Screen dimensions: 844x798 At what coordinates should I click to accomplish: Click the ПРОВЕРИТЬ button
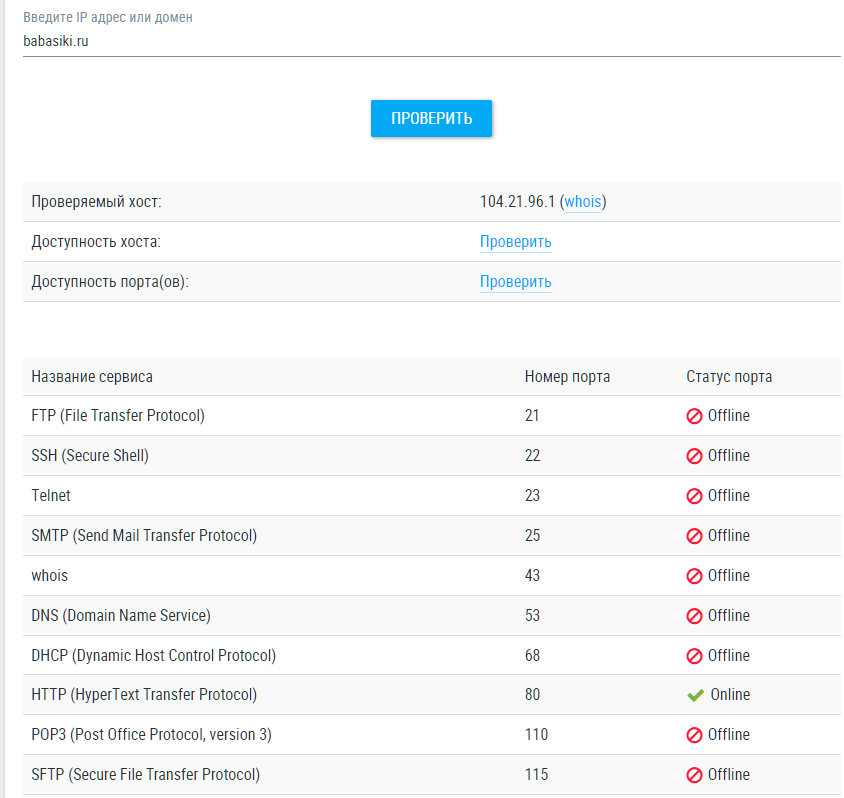point(431,118)
